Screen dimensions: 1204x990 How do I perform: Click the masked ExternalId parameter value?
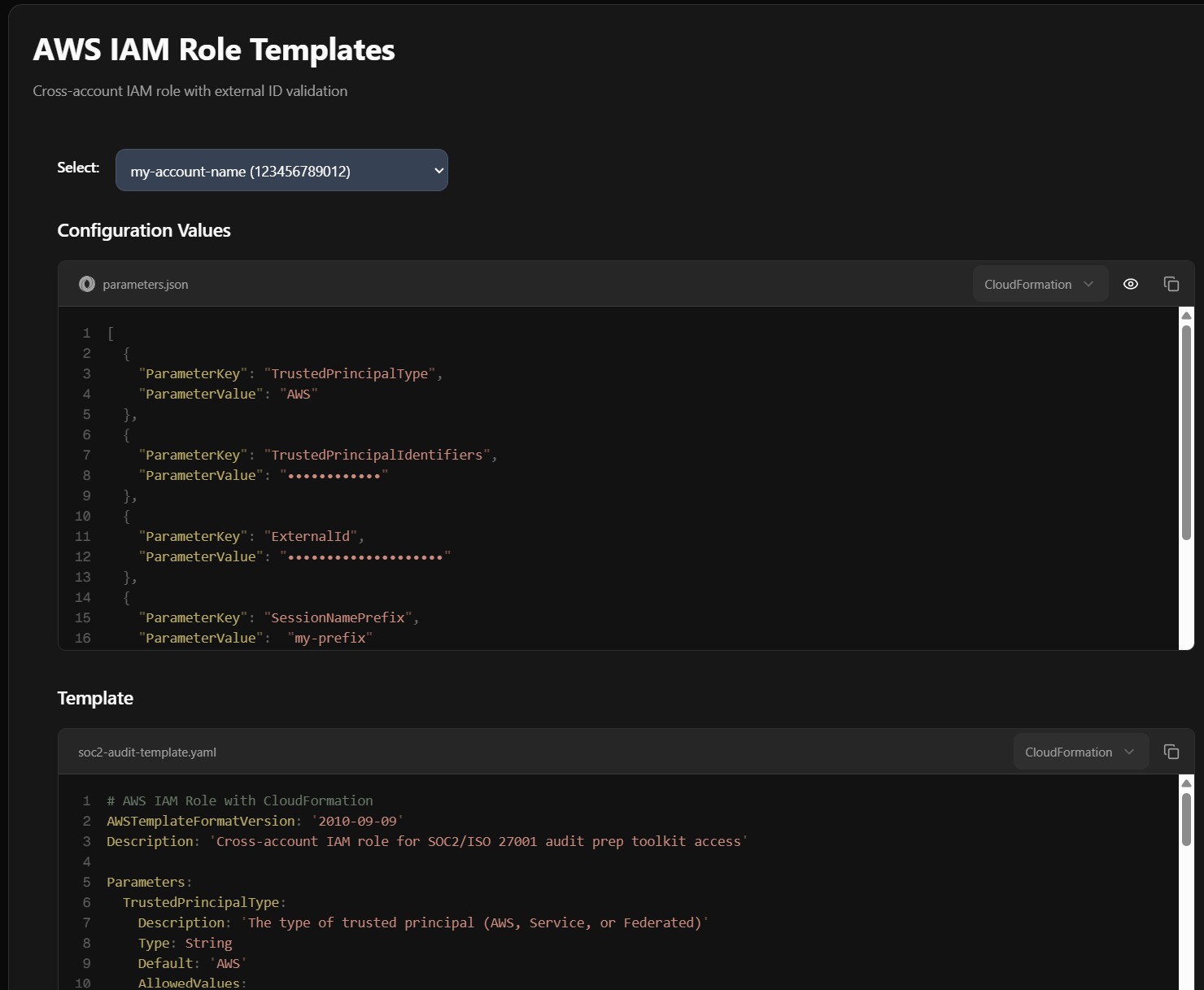365,557
